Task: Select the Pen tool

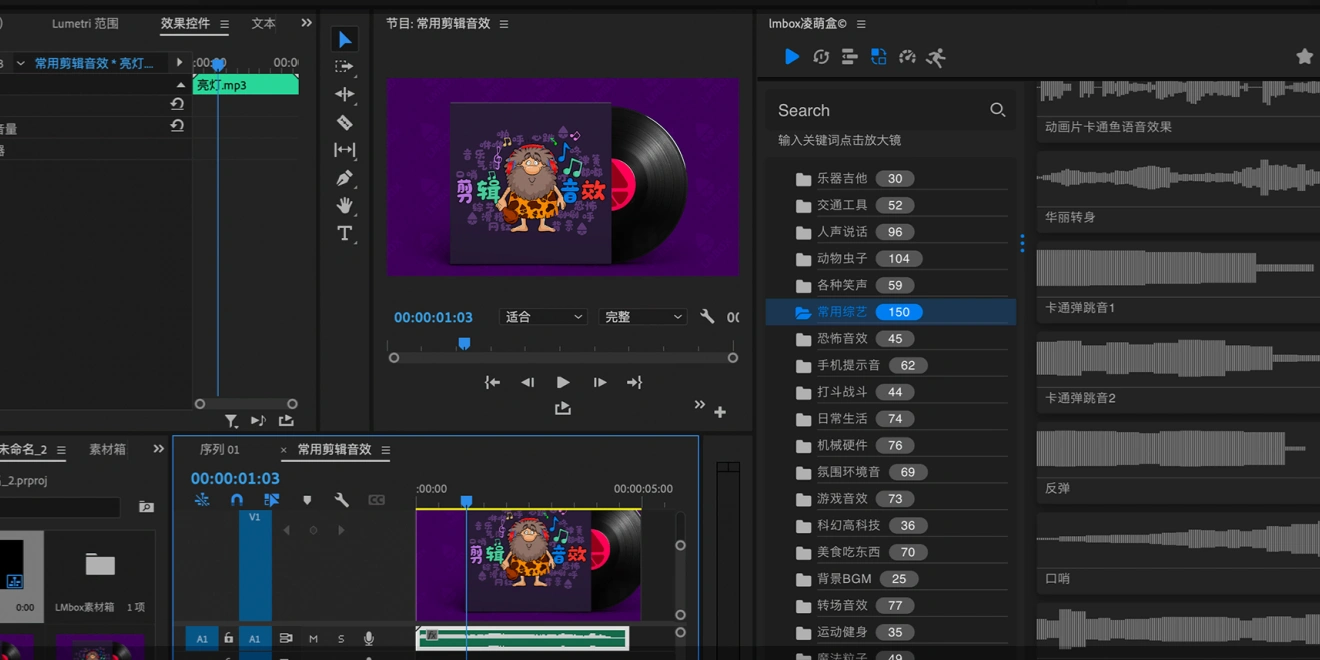Action: [344, 178]
